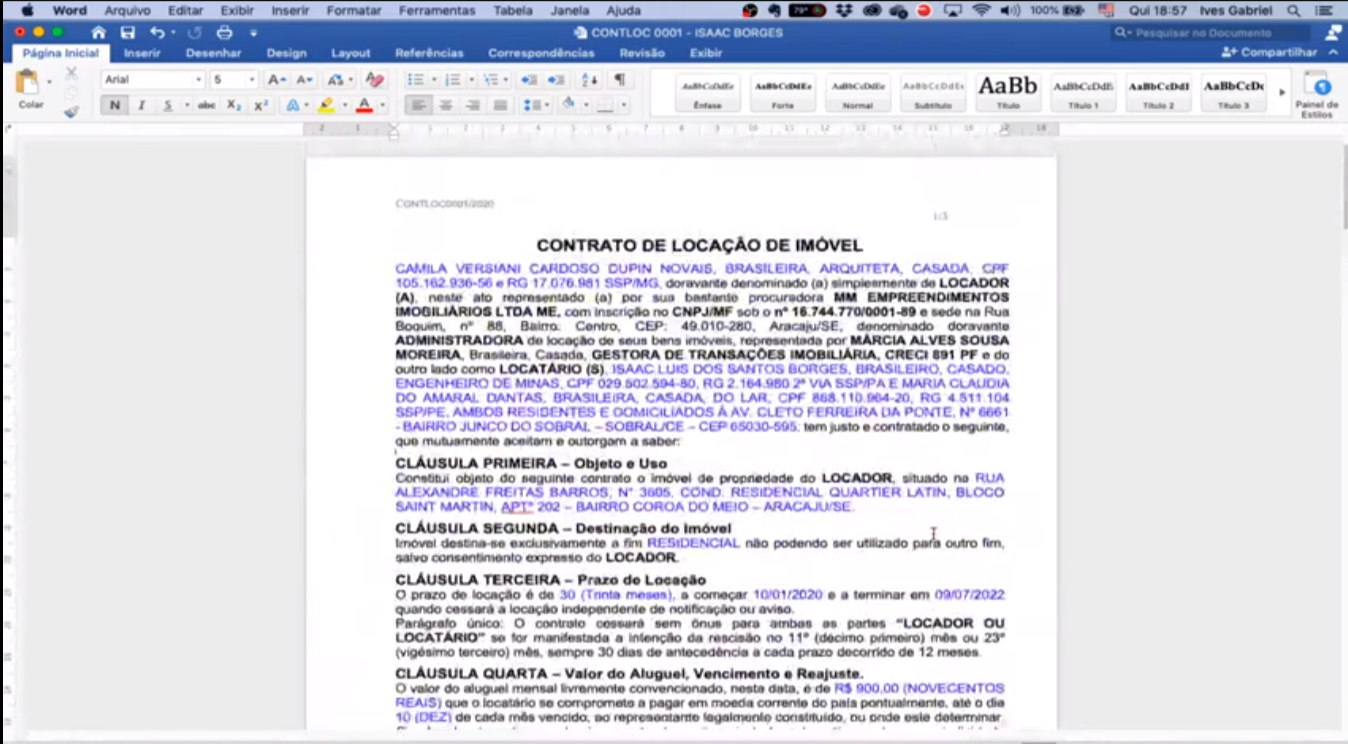Image resolution: width=1348 pixels, height=744 pixels.
Task: Click the Print icon in quick access toolbar
Action: point(224,33)
